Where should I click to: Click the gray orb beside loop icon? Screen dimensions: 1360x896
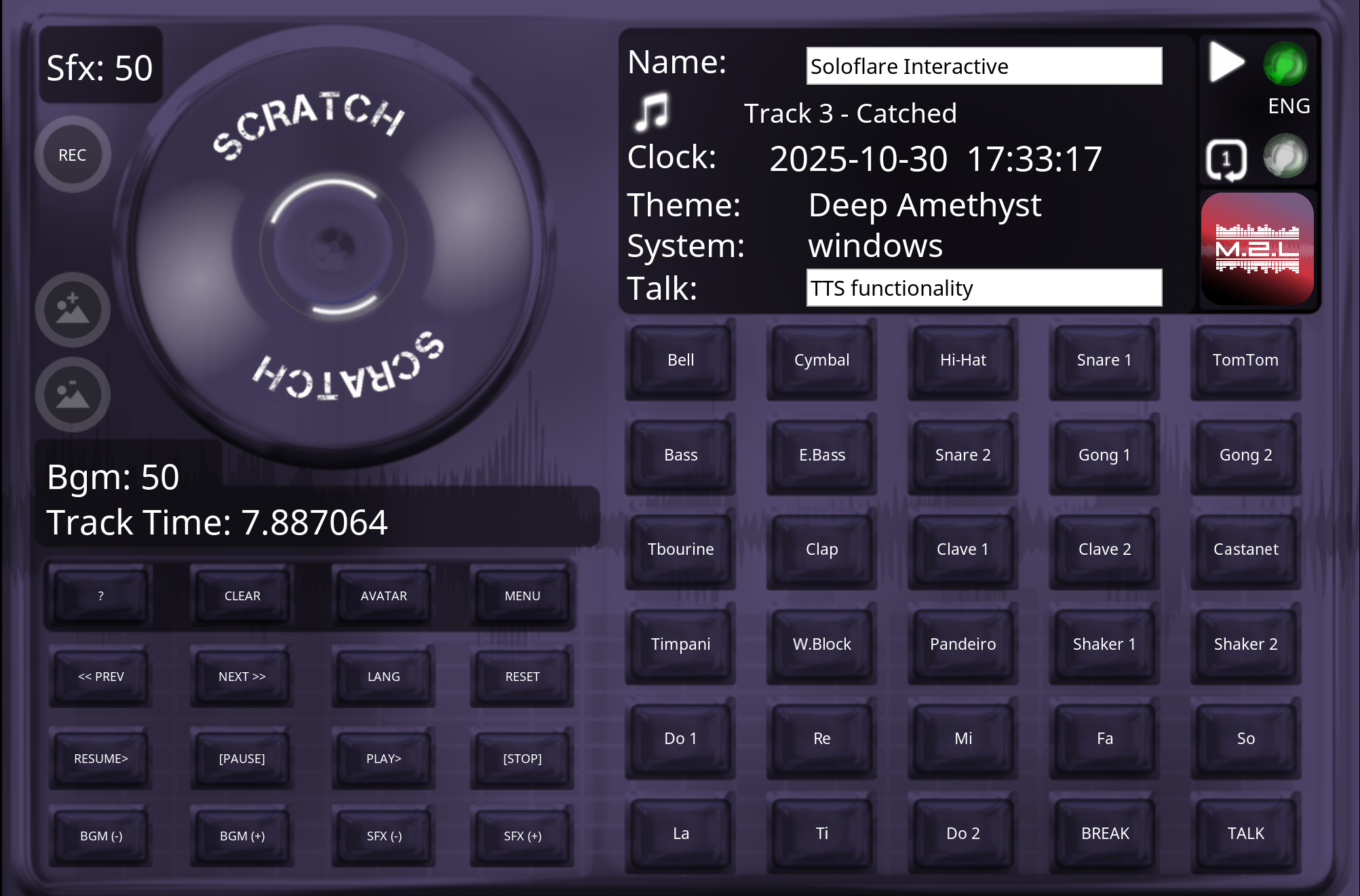click(1285, 157)
